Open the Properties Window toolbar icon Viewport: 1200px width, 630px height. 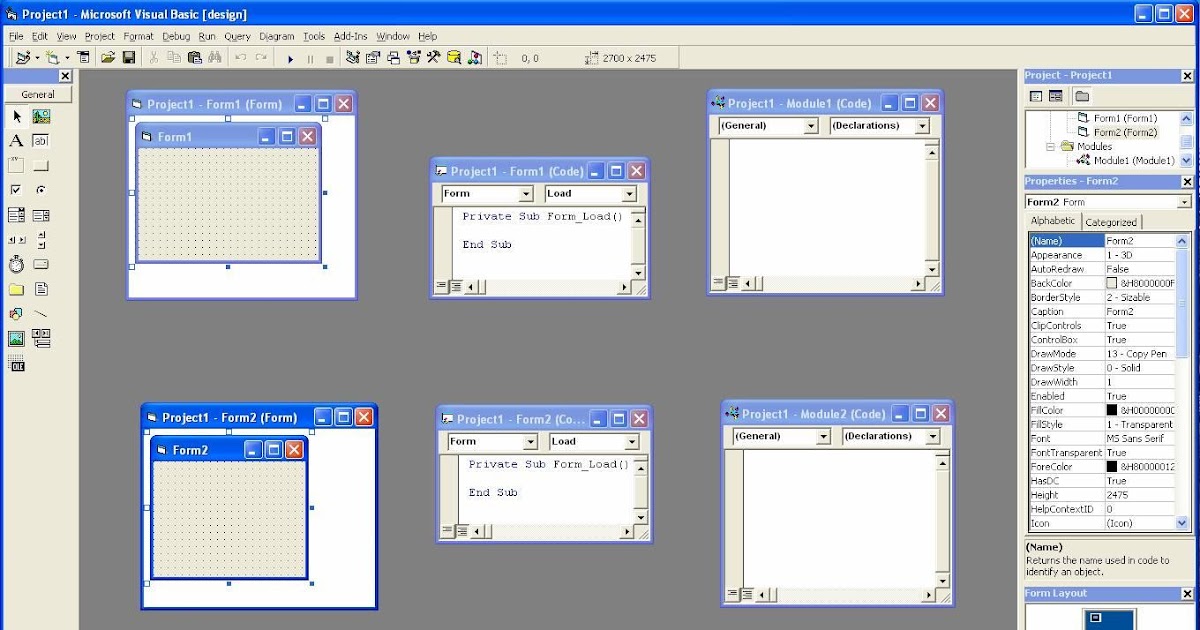click(x=373, y=58)
